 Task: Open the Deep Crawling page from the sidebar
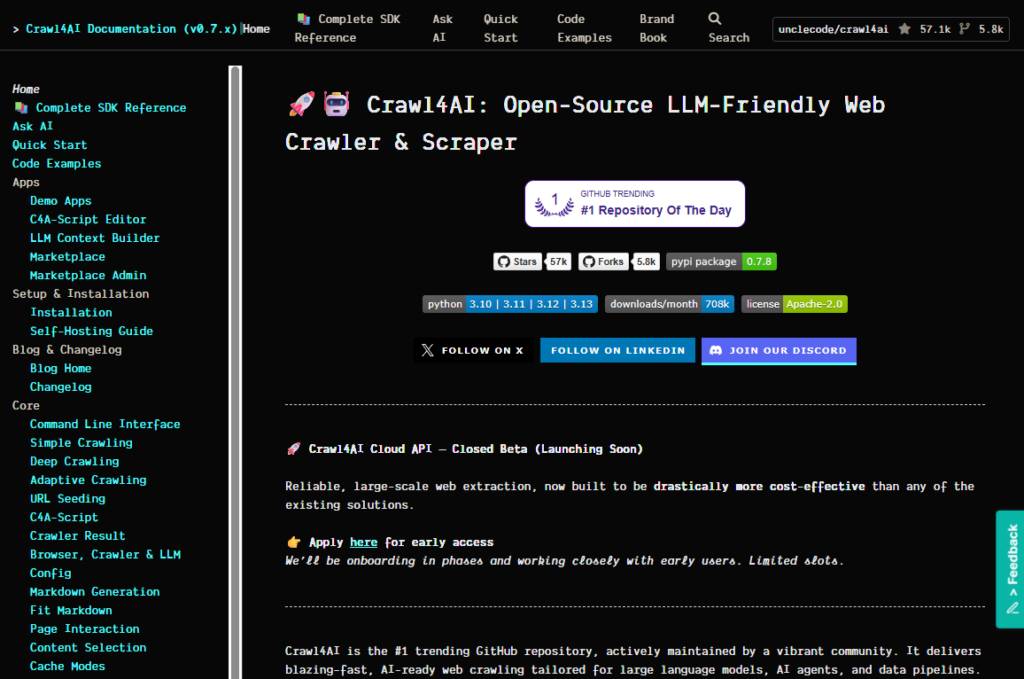pos(75,461)
